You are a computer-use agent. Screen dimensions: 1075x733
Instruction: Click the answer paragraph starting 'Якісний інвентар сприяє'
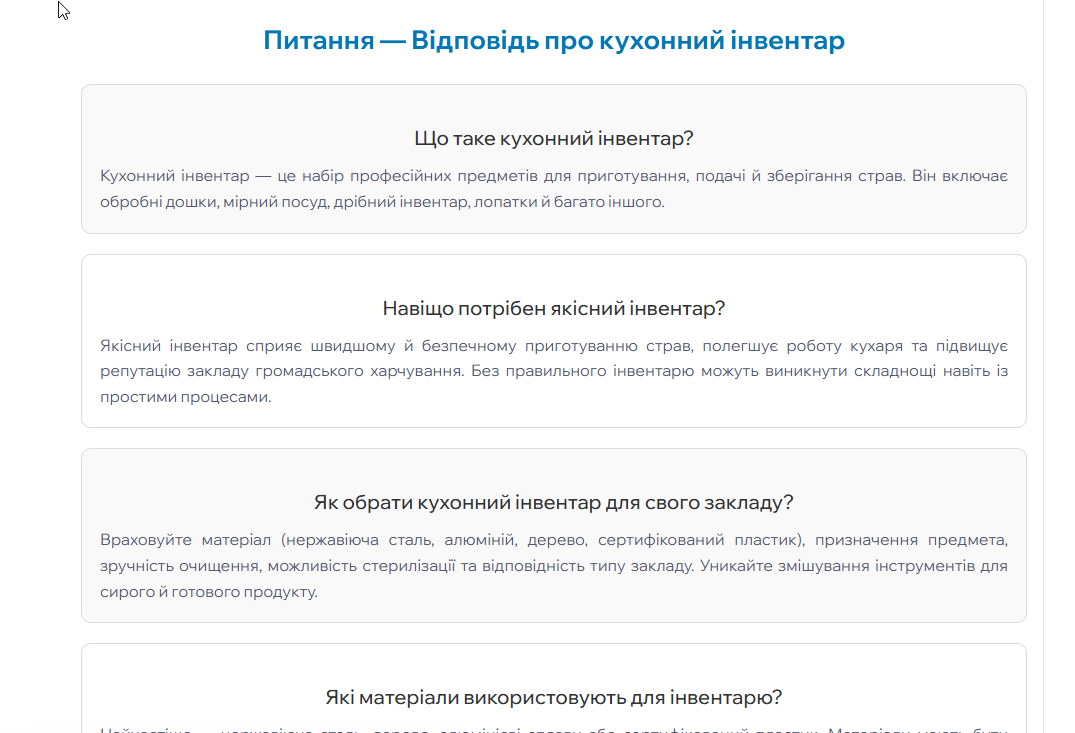[x=554, y=371]
